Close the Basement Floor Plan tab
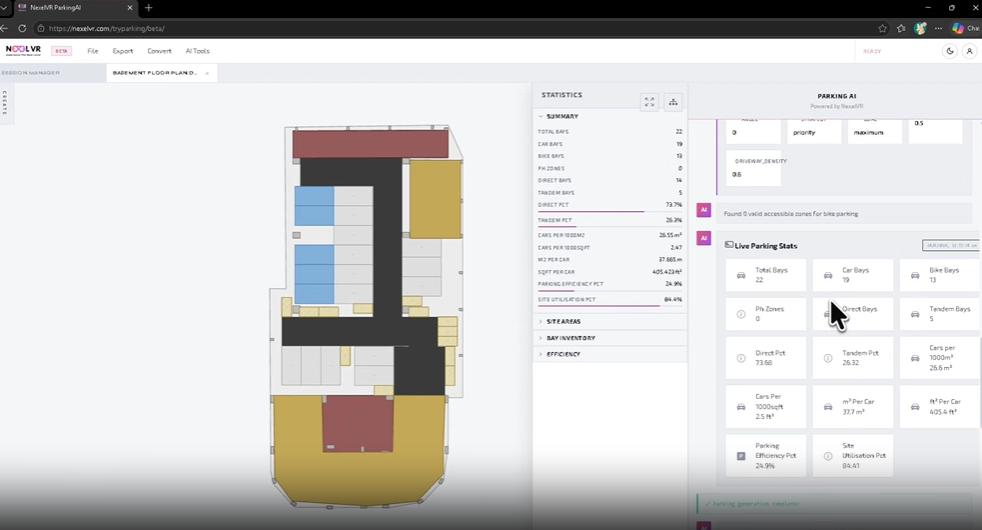982x530 pixels. [207, 73]
